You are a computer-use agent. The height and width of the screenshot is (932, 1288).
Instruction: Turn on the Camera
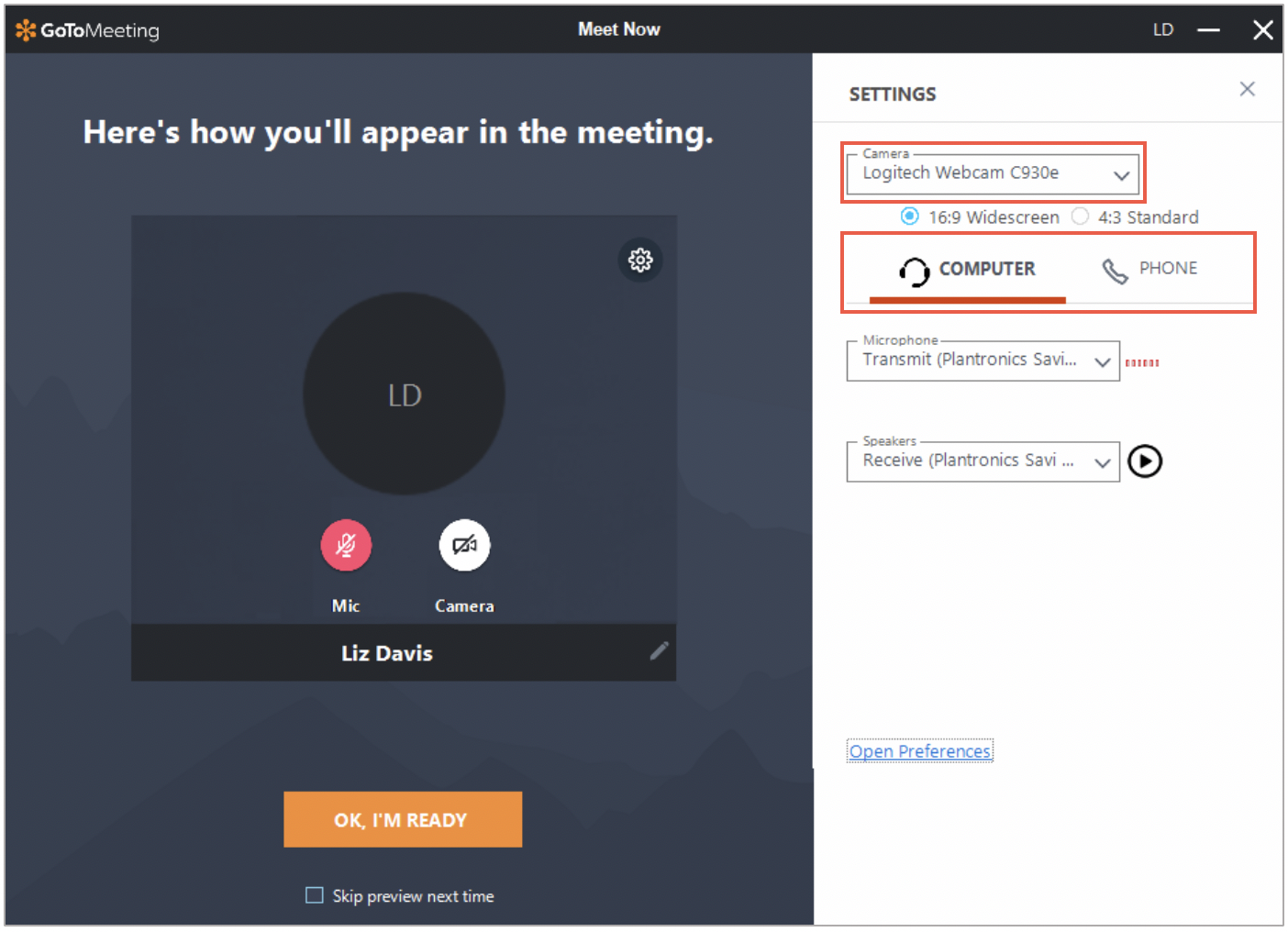point(464,545)
